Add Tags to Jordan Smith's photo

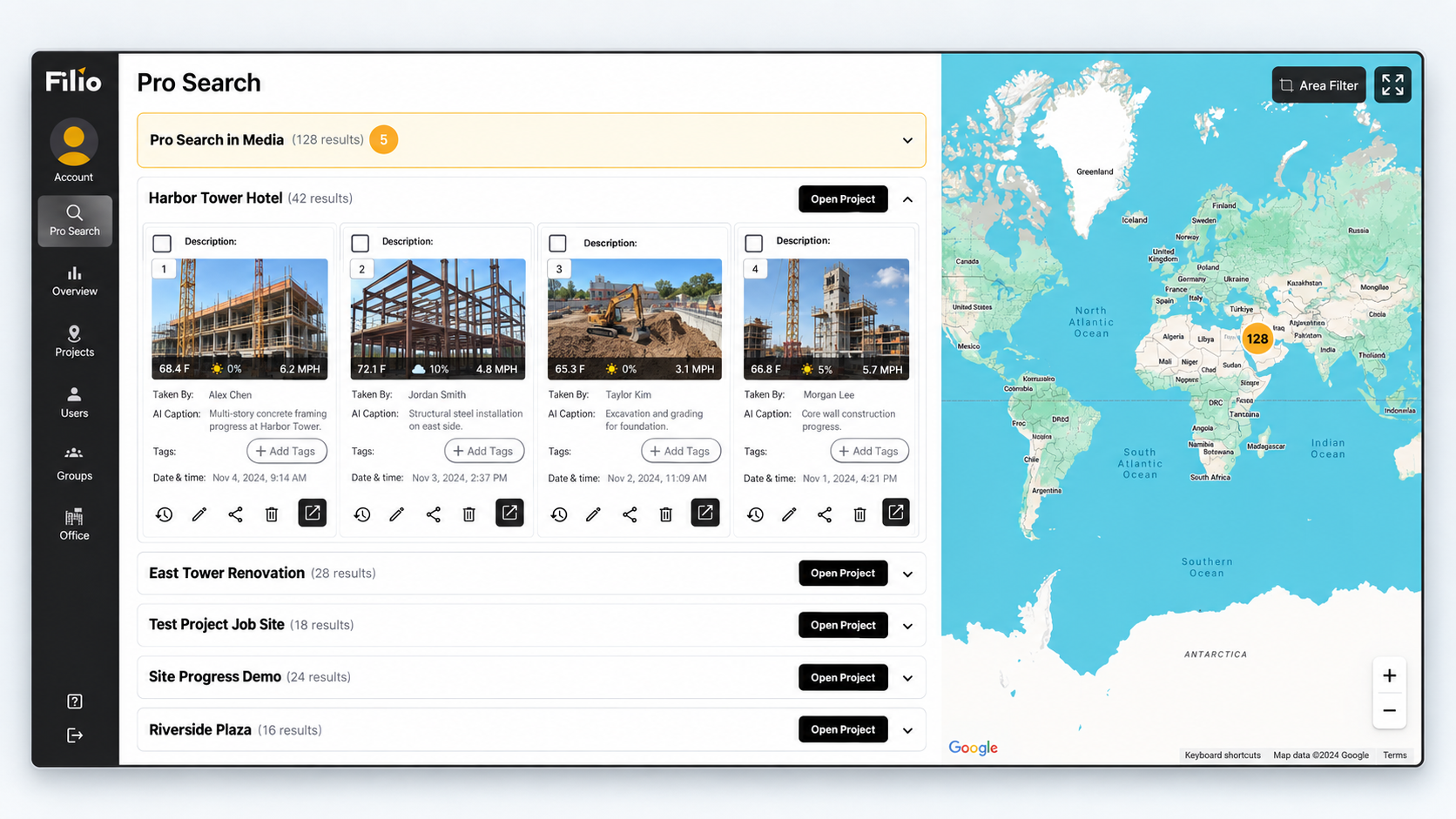pos(484,451)
